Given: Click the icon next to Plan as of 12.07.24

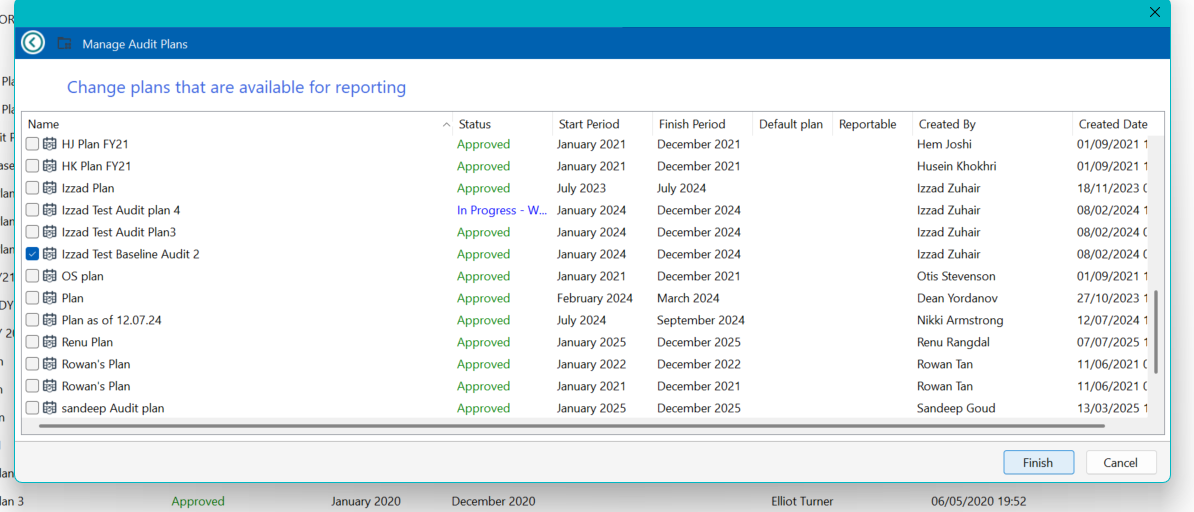Looking at the screenshot, I should [x=49, y=320].
